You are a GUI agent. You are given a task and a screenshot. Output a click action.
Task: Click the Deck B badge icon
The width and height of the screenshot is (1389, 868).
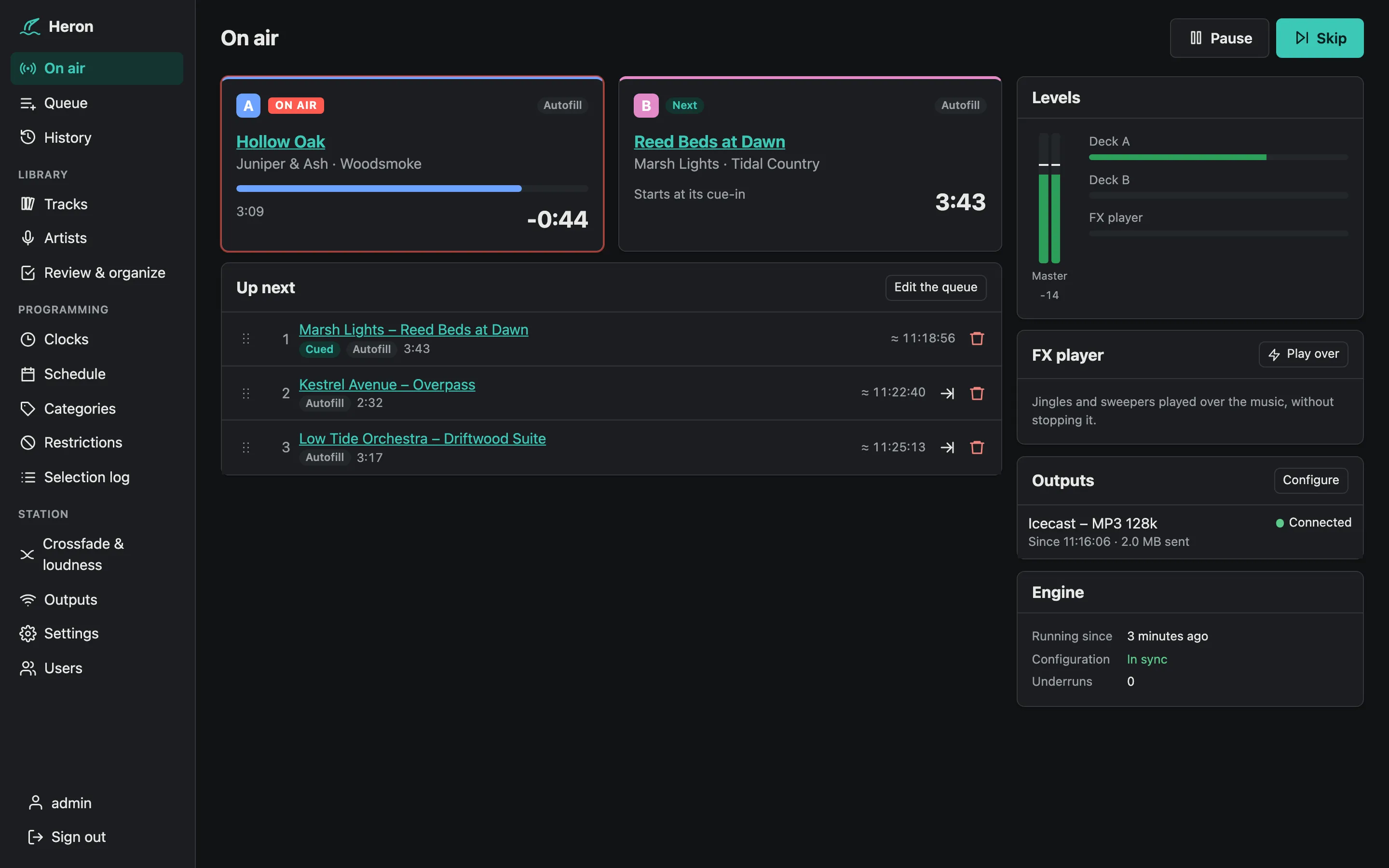pos(646,106)
